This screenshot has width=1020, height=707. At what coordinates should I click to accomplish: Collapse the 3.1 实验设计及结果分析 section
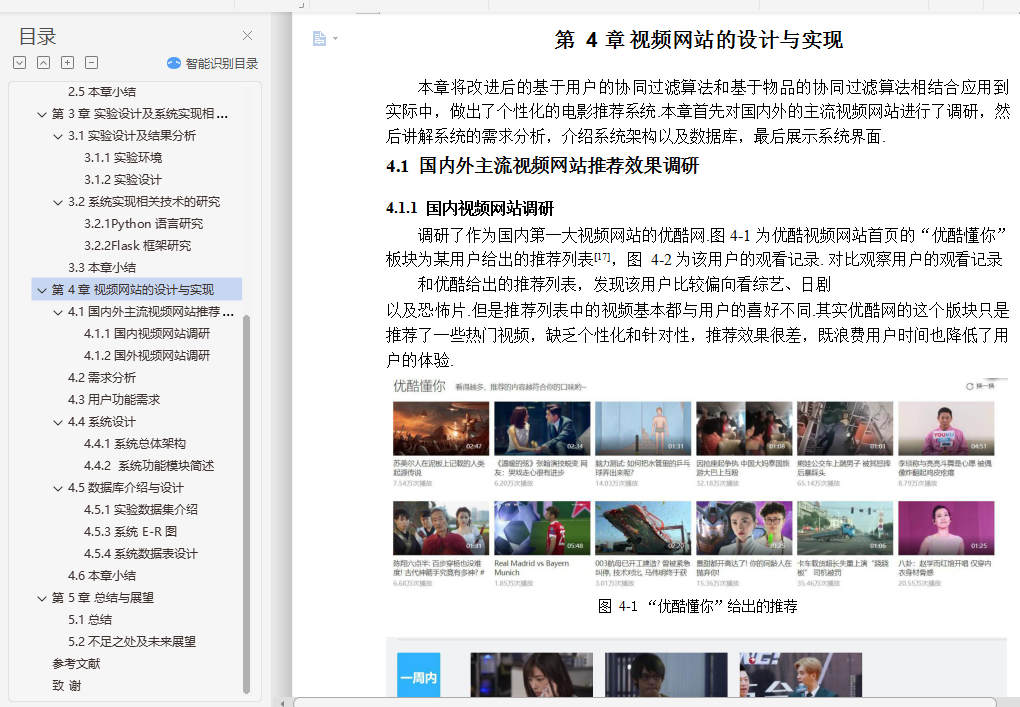58,137
